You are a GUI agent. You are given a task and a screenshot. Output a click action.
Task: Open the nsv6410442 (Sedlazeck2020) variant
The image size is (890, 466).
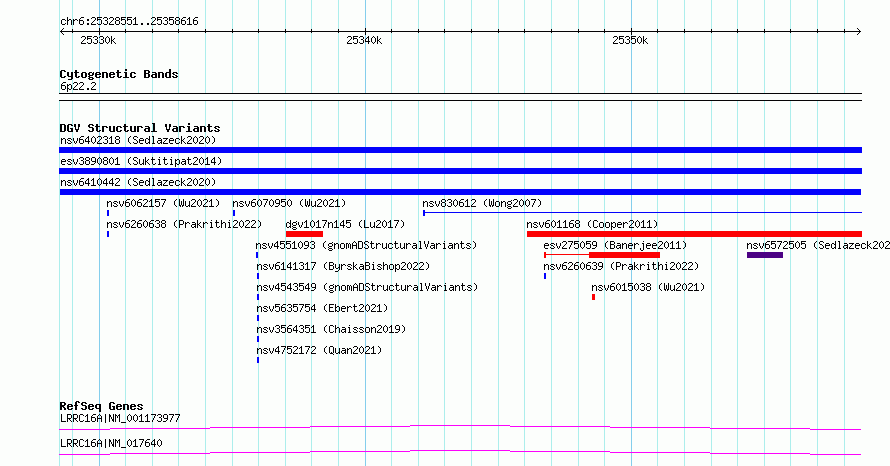(x=138, y=182)
